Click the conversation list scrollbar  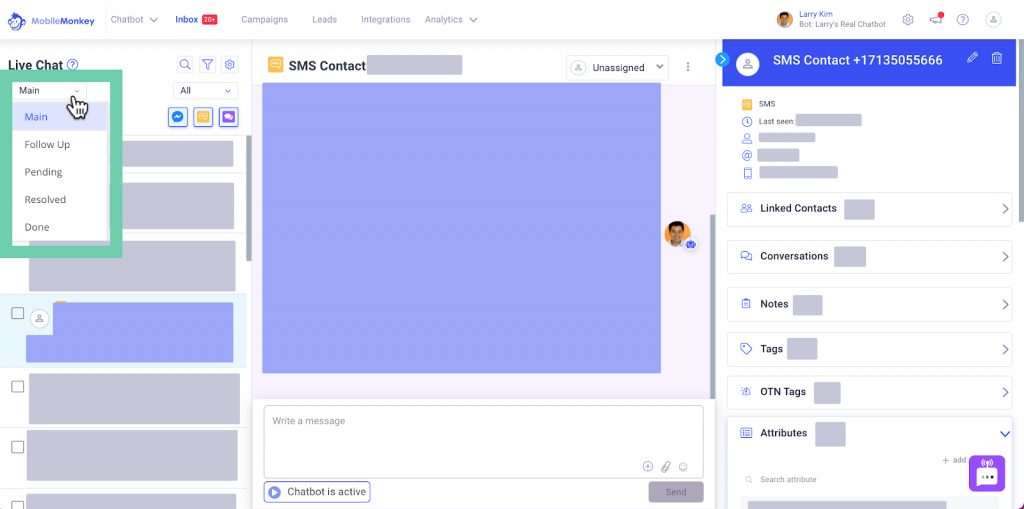tap(248, 198)
